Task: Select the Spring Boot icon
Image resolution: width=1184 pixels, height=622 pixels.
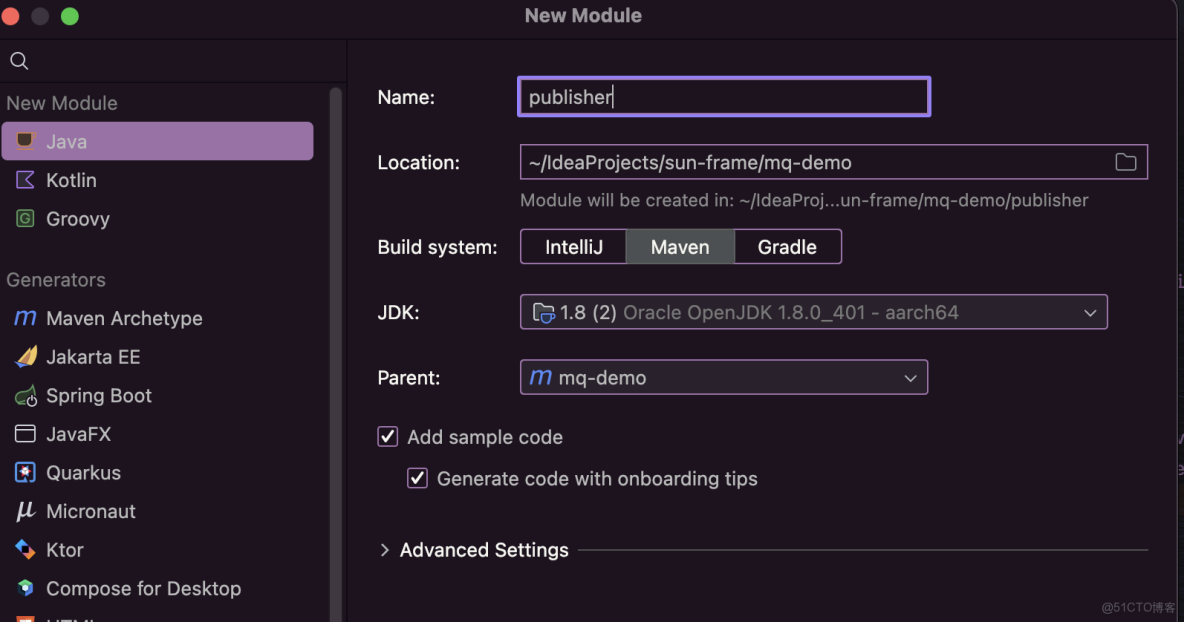Action: pyautogui.click(x=26, y=396)
